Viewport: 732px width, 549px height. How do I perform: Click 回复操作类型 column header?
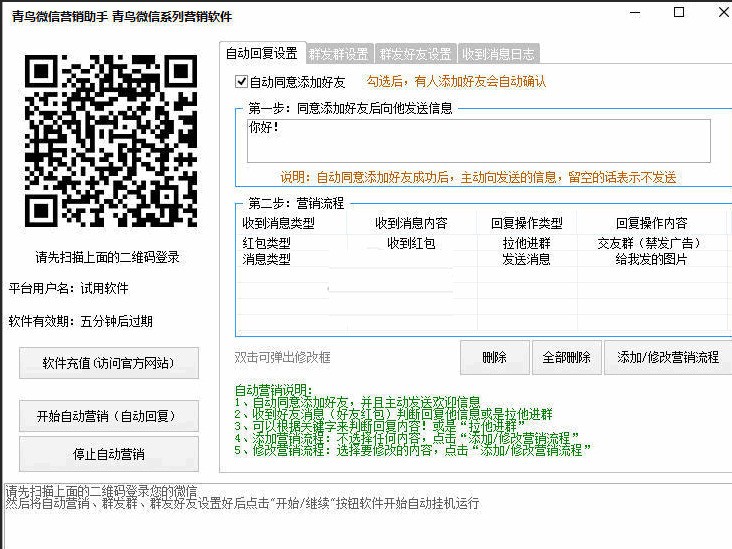[527, 223]
